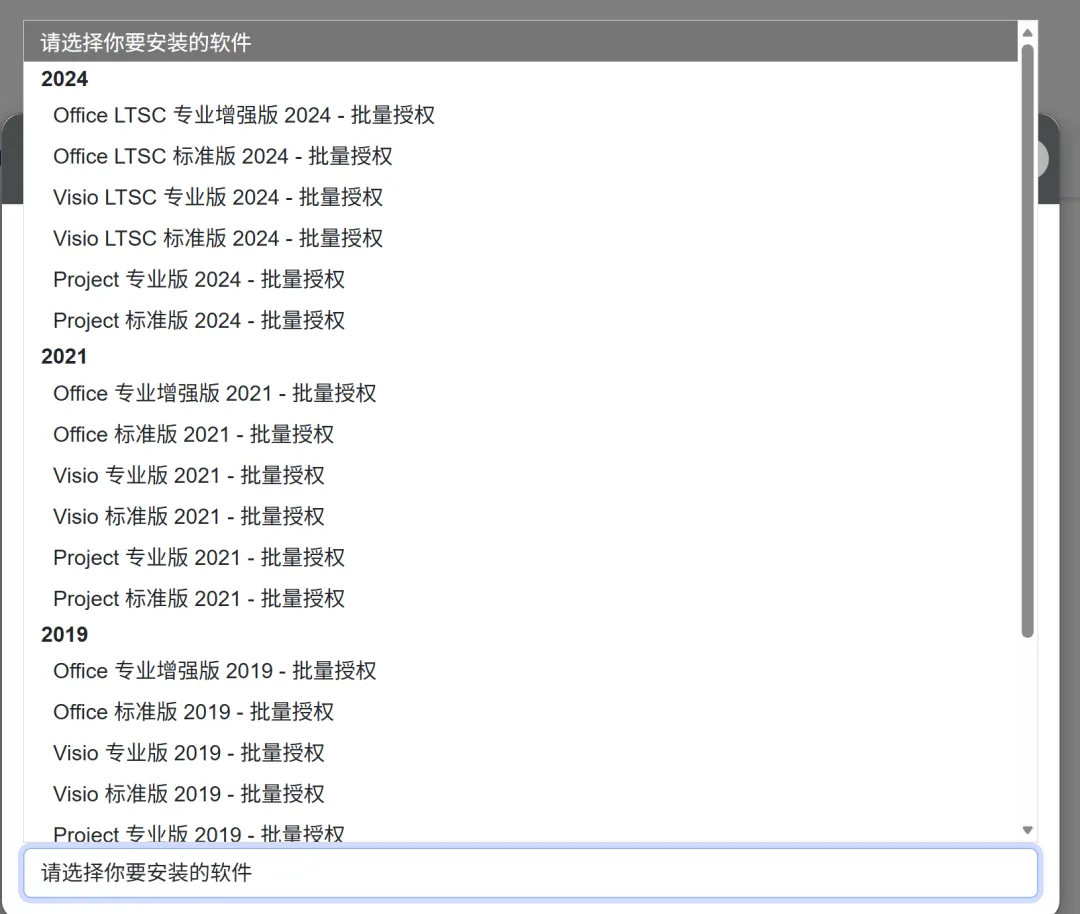This screenshot has width=1080, height=914.
Task: Choose Office LTSC 标准版 2024 - 批量授权
Action: (x=521, y=156)
